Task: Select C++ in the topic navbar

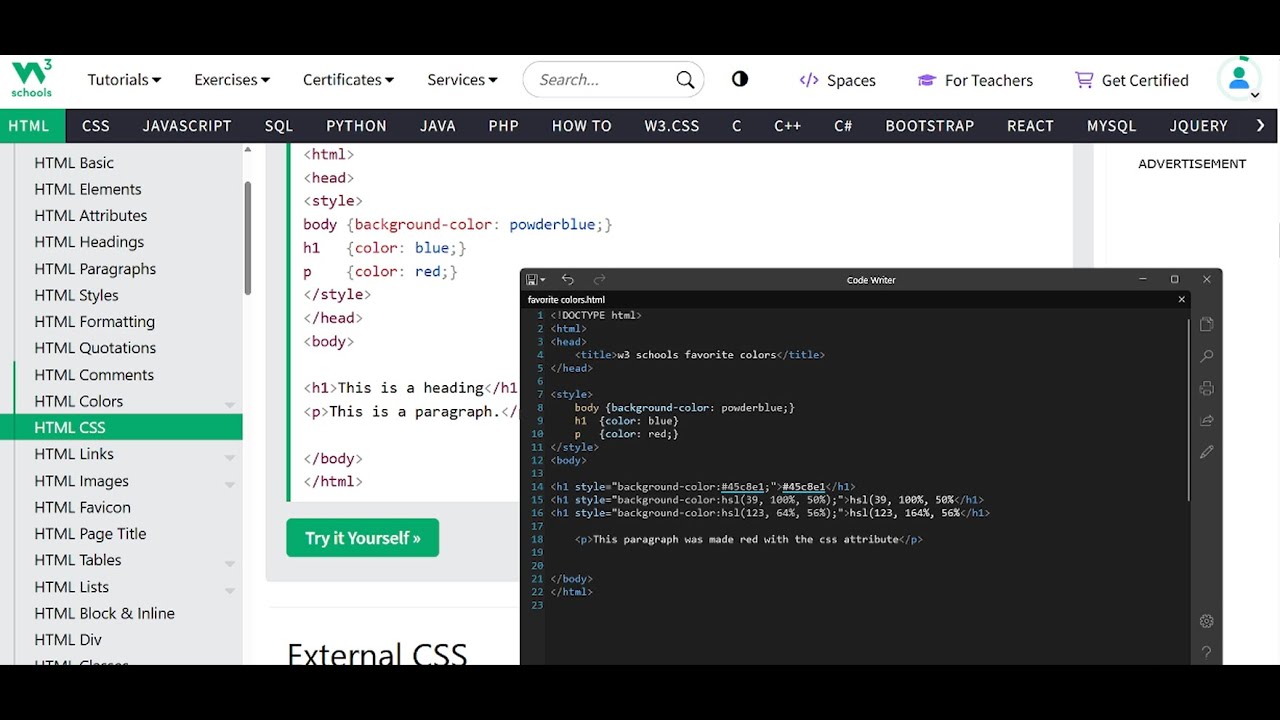Action: (x=788, y=126)
